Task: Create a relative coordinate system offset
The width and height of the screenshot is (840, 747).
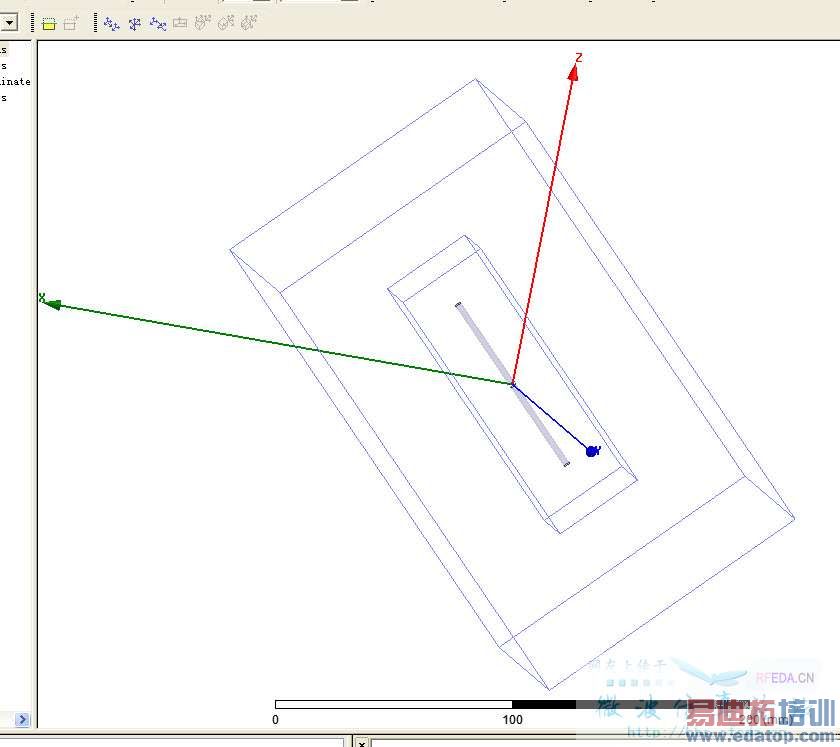Action: click(x=111, y=24)
